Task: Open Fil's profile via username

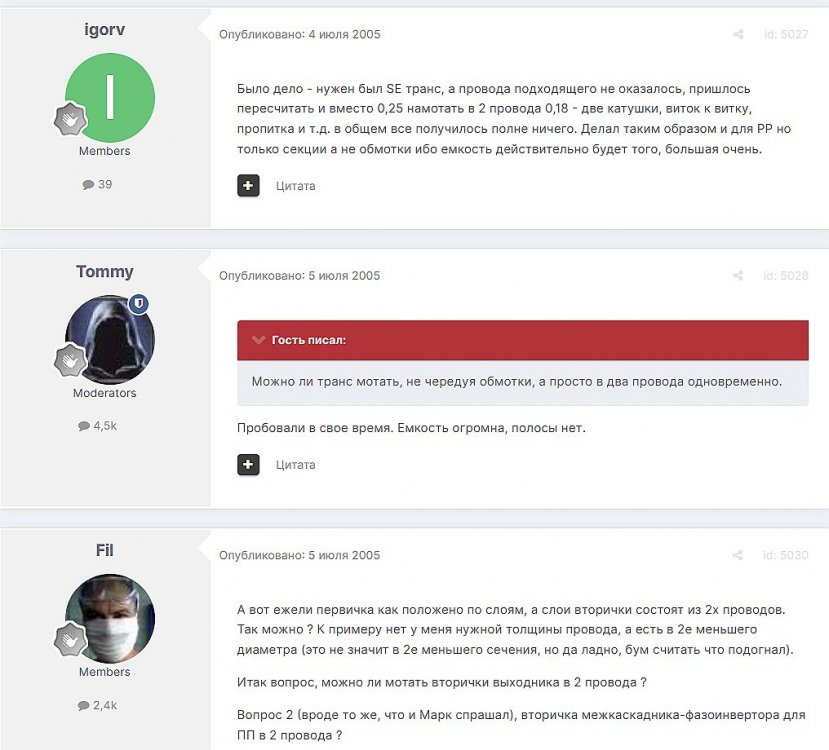Action: click(105, 550)
